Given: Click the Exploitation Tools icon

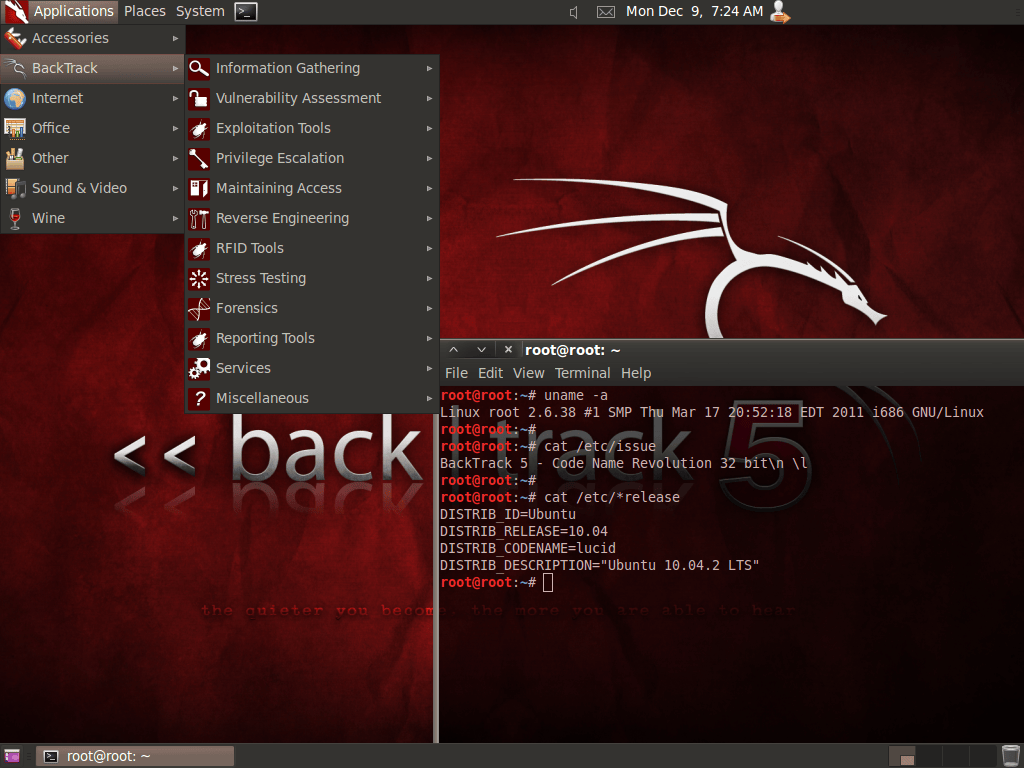Looking at the screenshot, I should pos(199,128).
